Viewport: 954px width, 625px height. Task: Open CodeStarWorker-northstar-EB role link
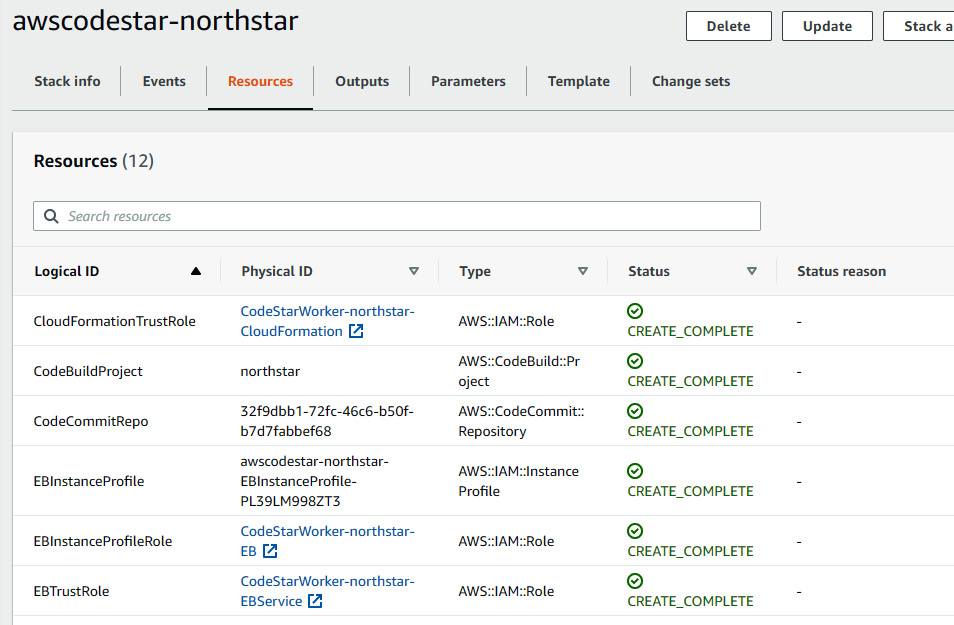click(327, 540)
